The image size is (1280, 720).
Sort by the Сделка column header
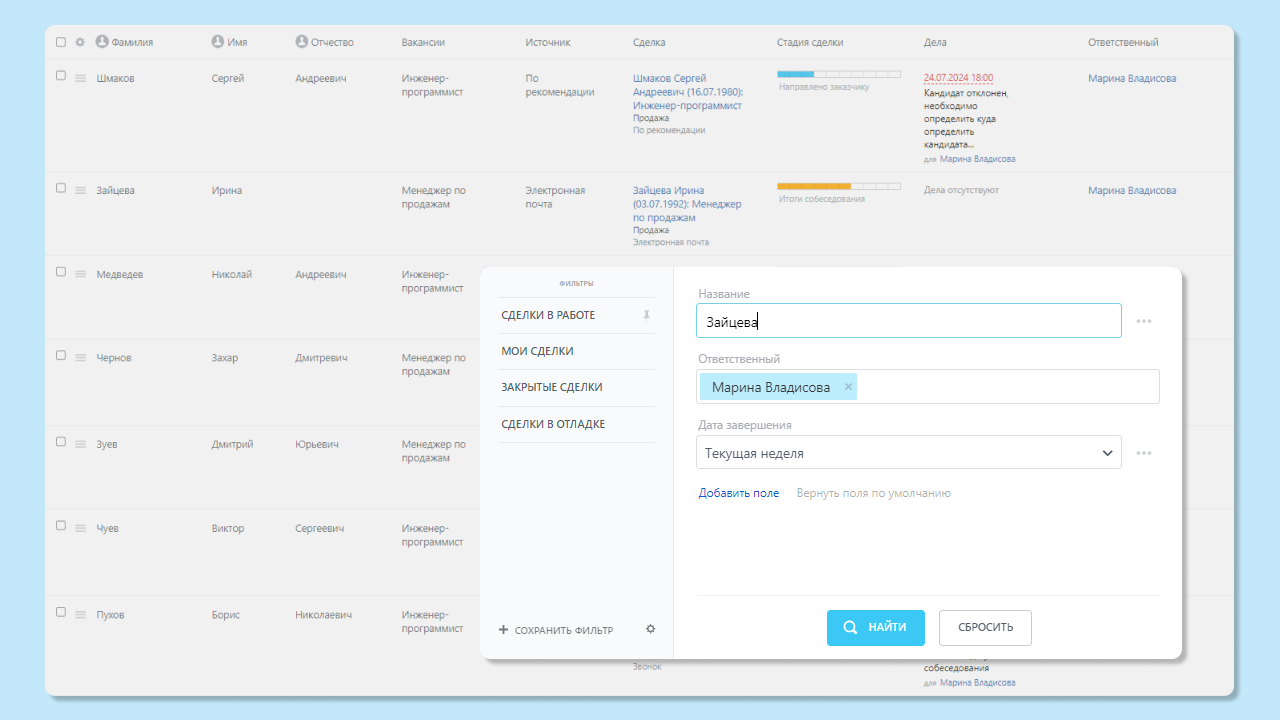point(649,42)
